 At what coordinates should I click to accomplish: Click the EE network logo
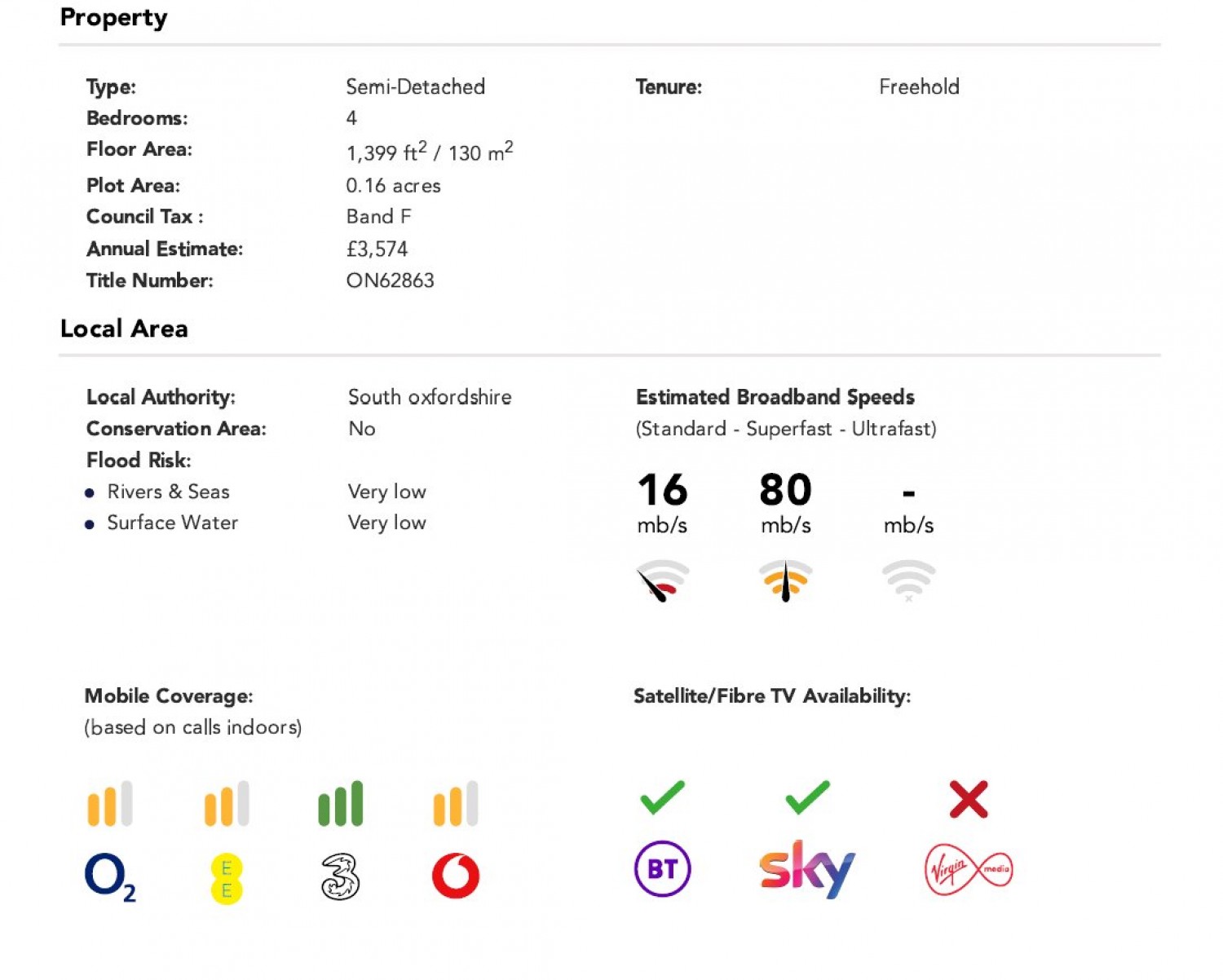click(x=226, y=878)
